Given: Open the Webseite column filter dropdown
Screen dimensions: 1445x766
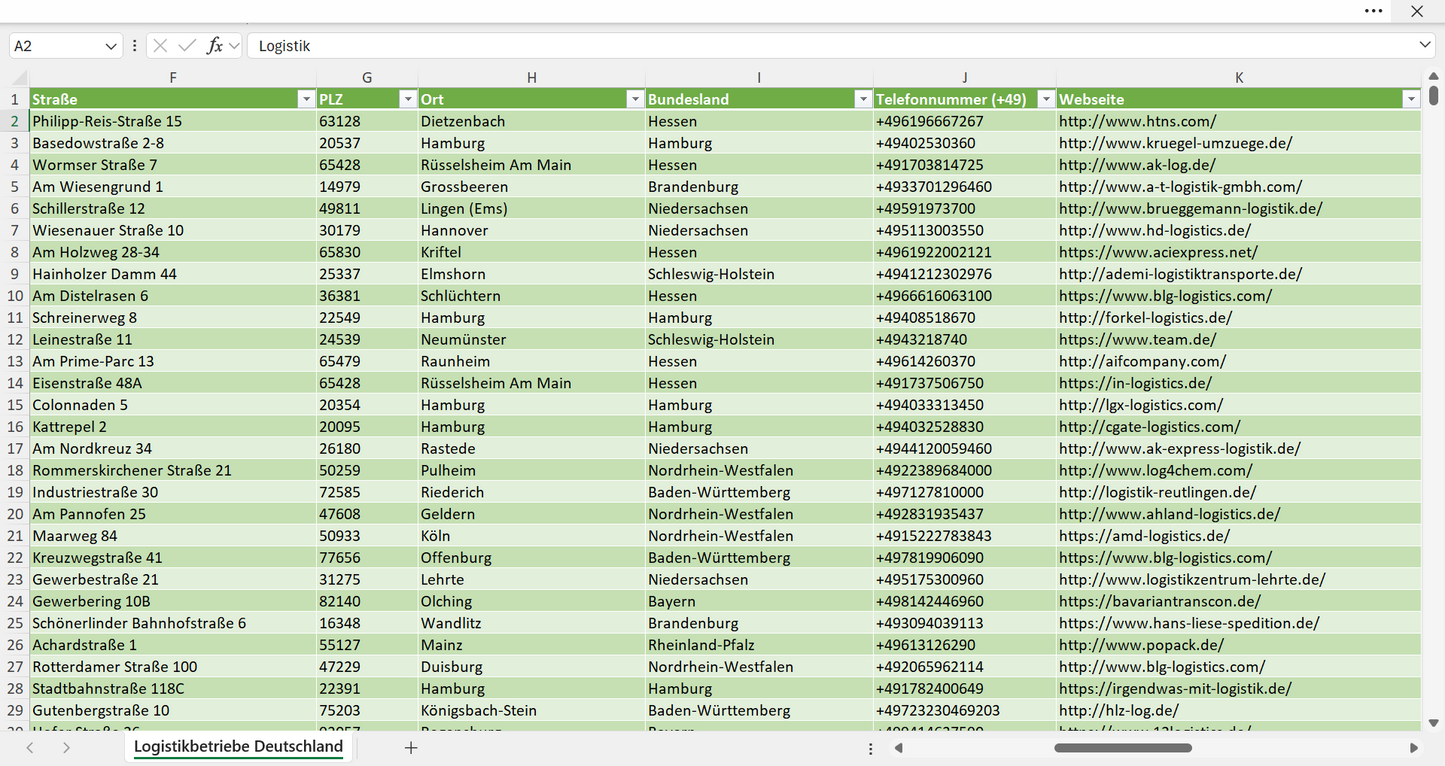Looking at the screenshot, I should 1411,99.
